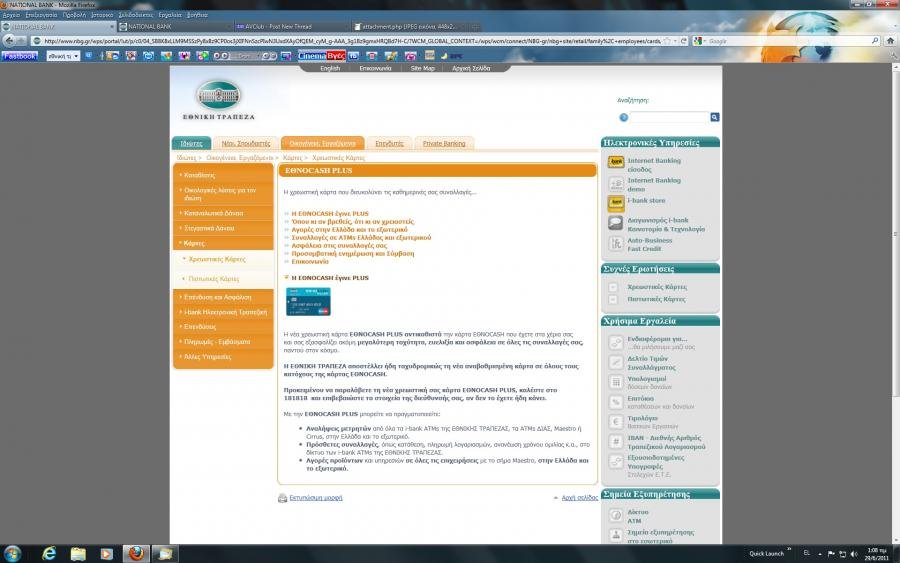Viewport: 900px width, 563px height.
Task: Click the blue search help icon
Action: click(623, 117)
